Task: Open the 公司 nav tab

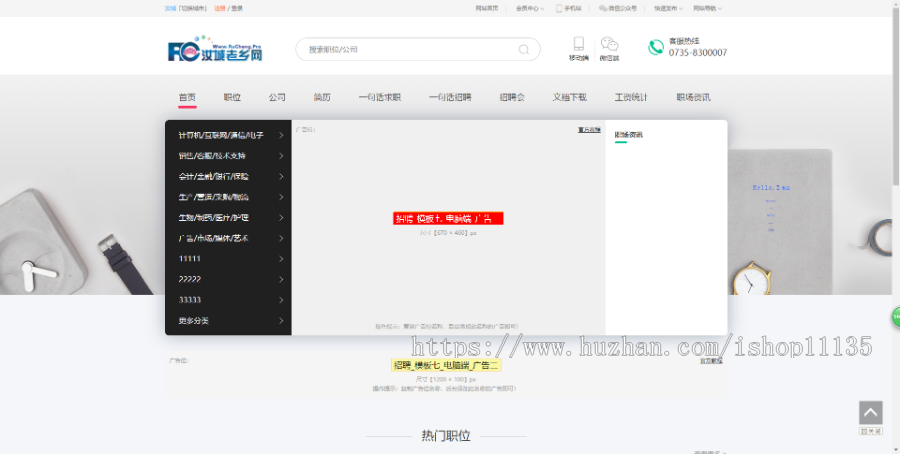Action: [x=277, y=98]
